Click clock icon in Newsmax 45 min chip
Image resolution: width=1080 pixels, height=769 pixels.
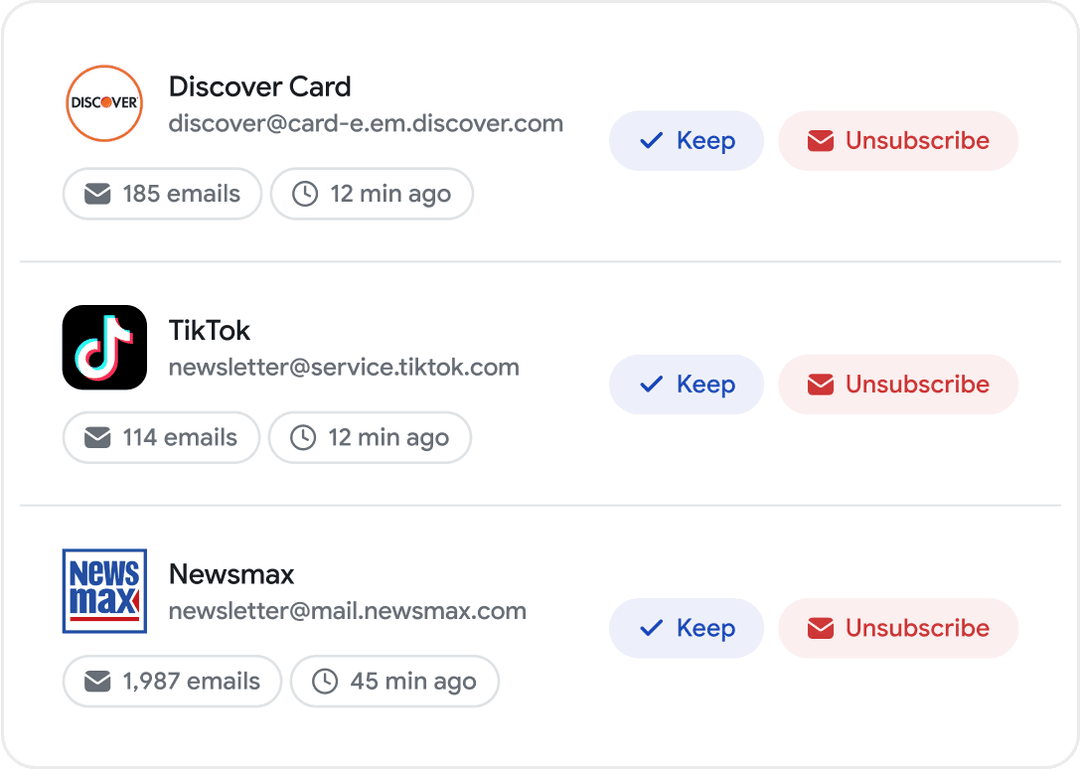click(x=325, y=682)
